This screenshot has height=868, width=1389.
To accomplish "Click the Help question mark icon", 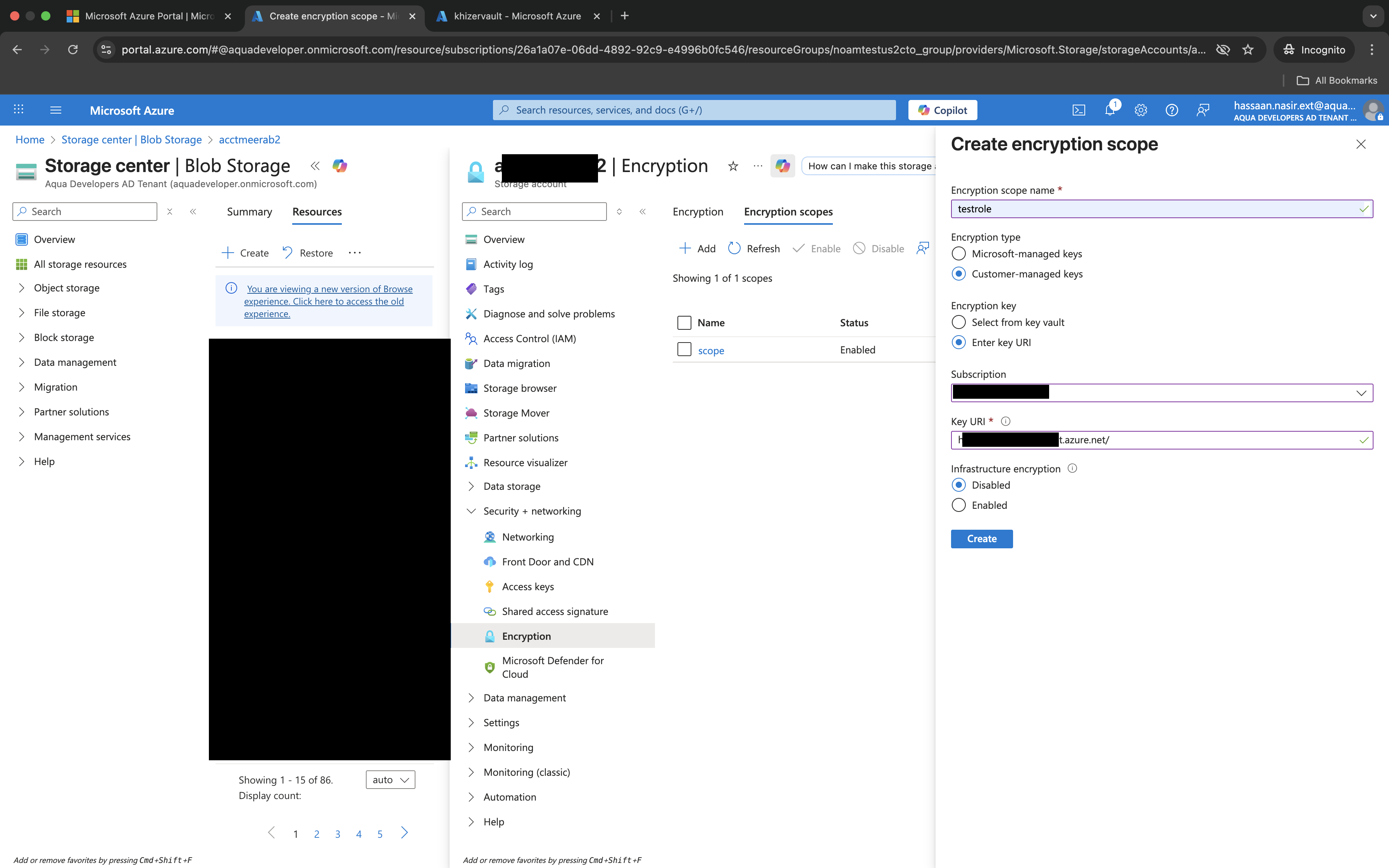I will point(1172,110).
